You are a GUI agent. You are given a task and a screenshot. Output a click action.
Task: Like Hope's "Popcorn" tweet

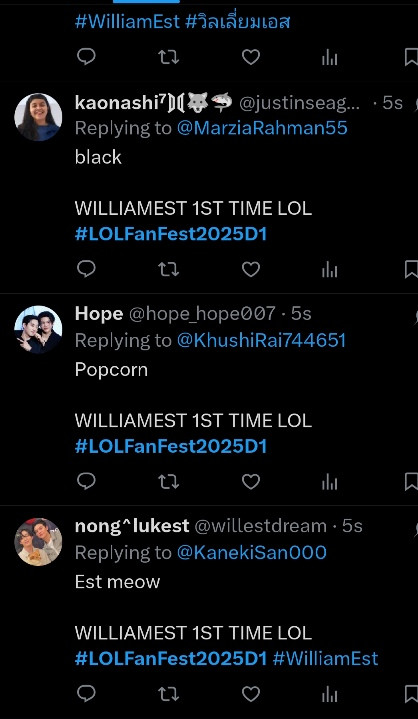click(x=251, y=481)
